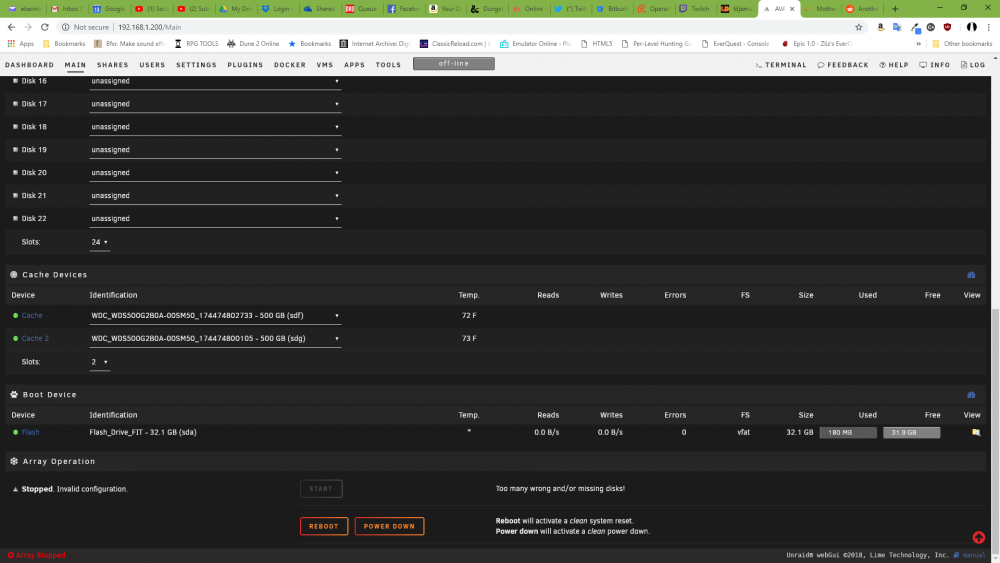Open the Cache 2 device link

pyautogui.click(x=35, y=339)
